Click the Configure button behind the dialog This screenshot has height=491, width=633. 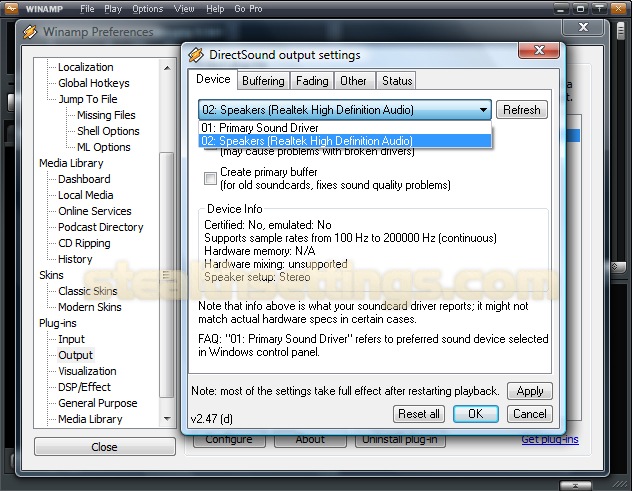(229, 441)
